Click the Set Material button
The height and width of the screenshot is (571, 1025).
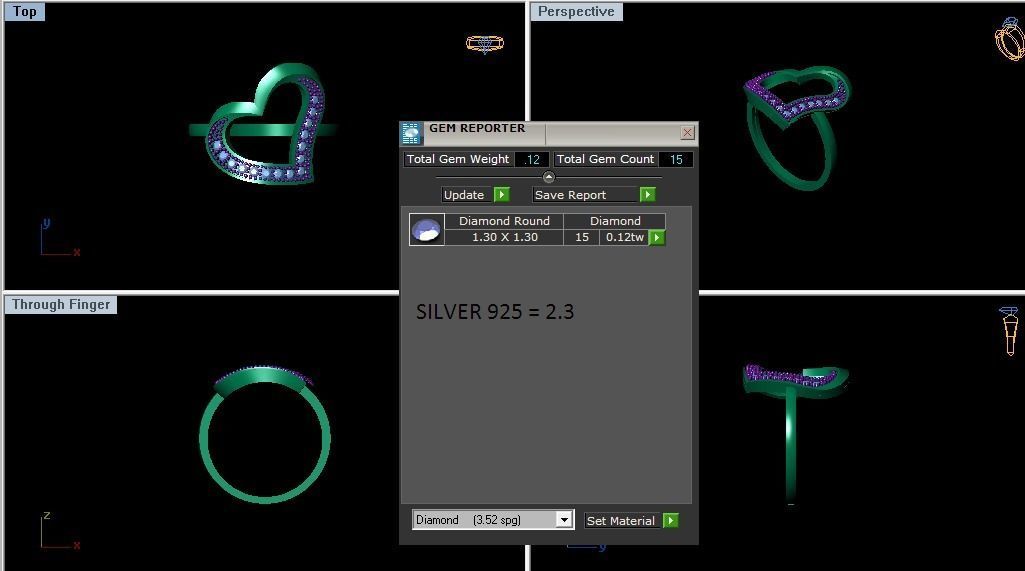point(621,521)
